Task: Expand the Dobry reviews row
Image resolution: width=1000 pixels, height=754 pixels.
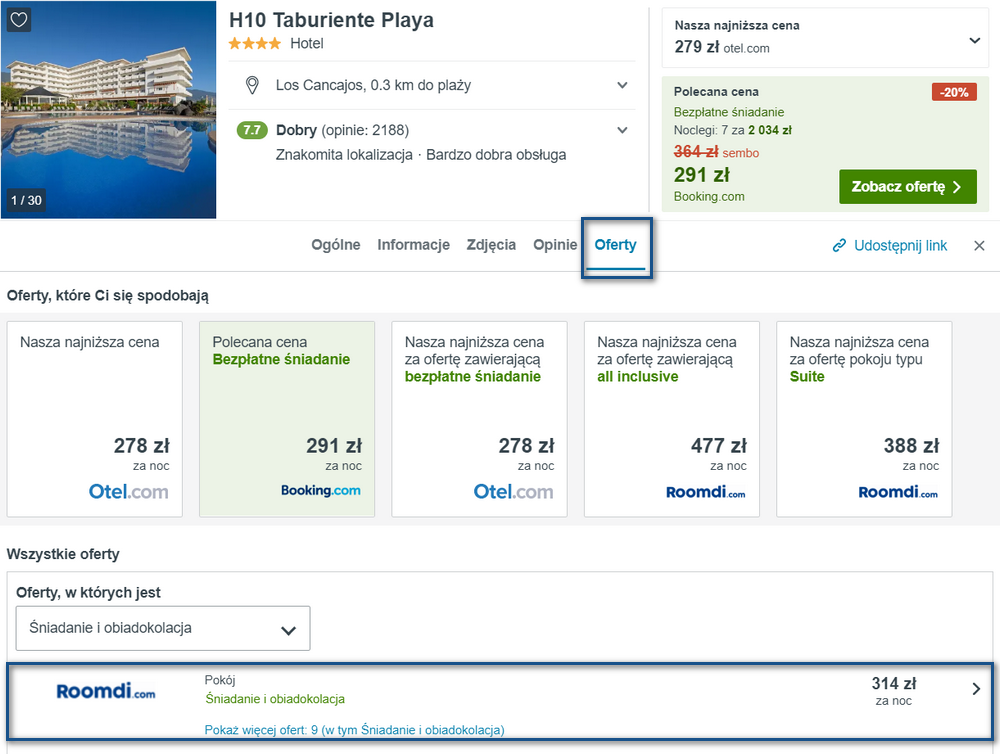Action: (x=622, y=130)
